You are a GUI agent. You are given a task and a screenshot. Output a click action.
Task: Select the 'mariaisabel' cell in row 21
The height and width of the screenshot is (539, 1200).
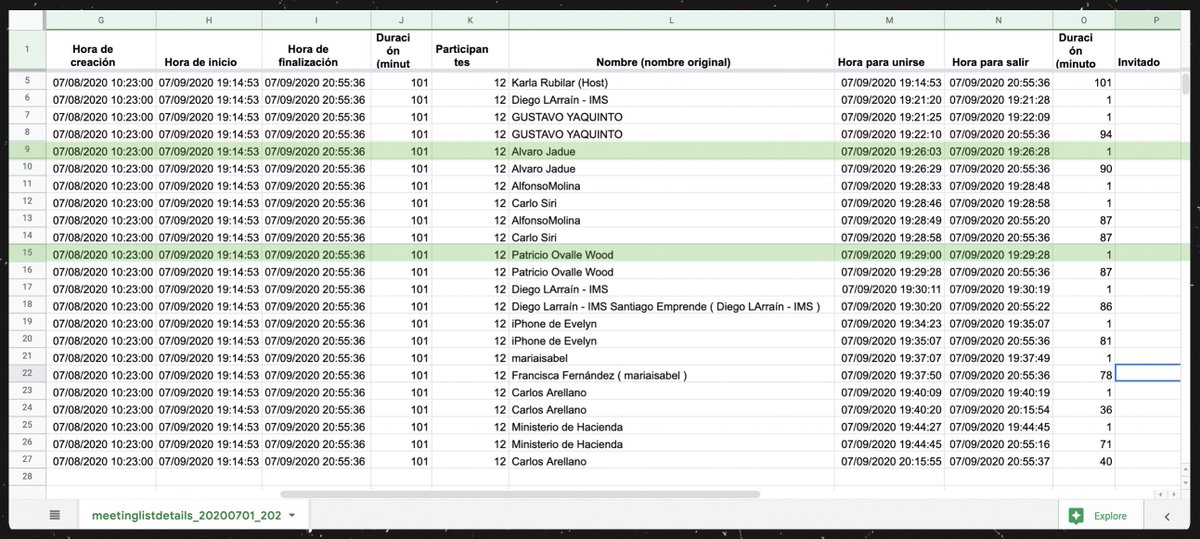671,358
